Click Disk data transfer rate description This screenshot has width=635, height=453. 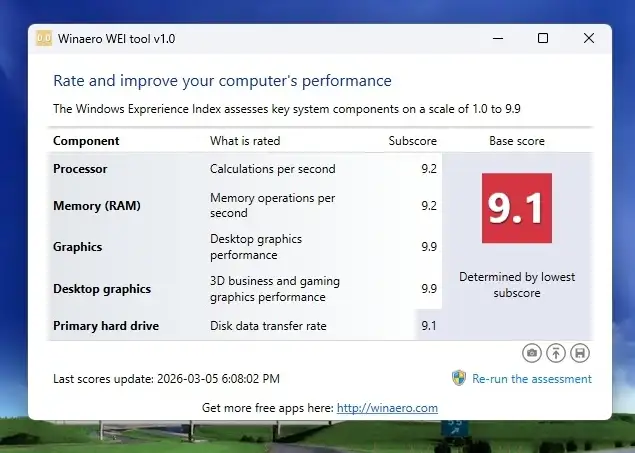[268, 326]
